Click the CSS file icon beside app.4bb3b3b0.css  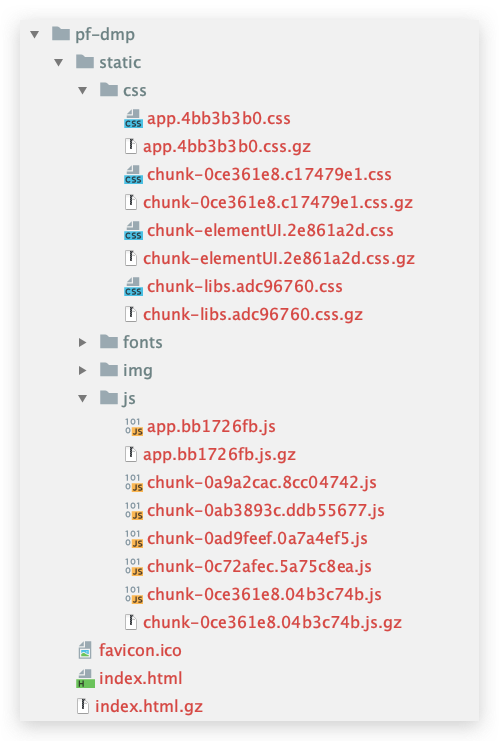pos(133,119)
